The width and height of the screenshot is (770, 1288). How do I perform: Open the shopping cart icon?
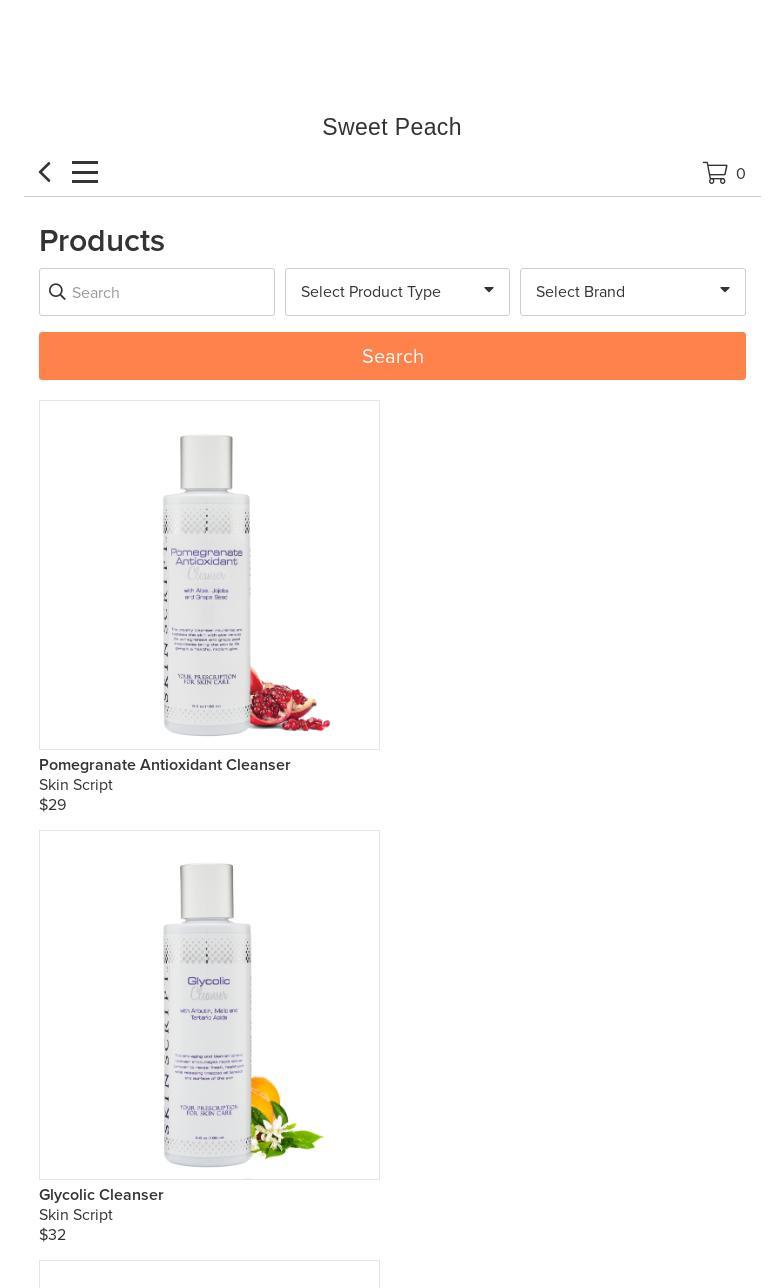pyautogui.click(x=715, y=173)
